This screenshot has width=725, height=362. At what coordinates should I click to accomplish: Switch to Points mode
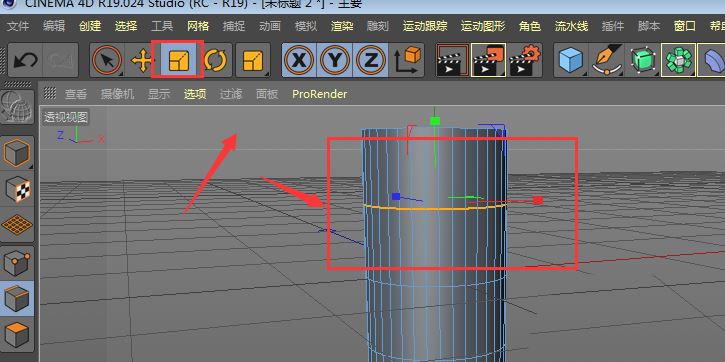point(17,262)
